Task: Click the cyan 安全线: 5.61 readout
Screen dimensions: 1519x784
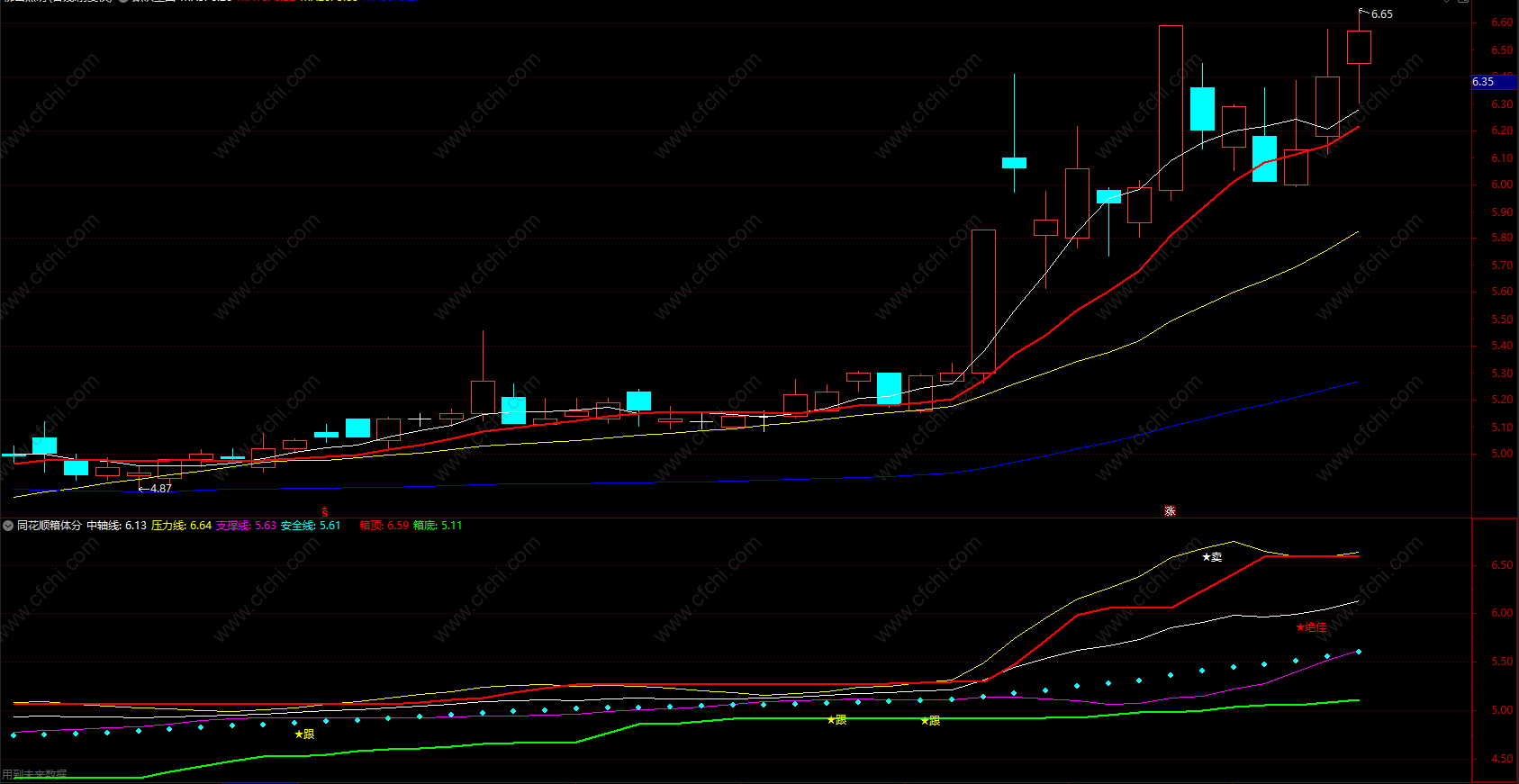Action: pos(311,526)
